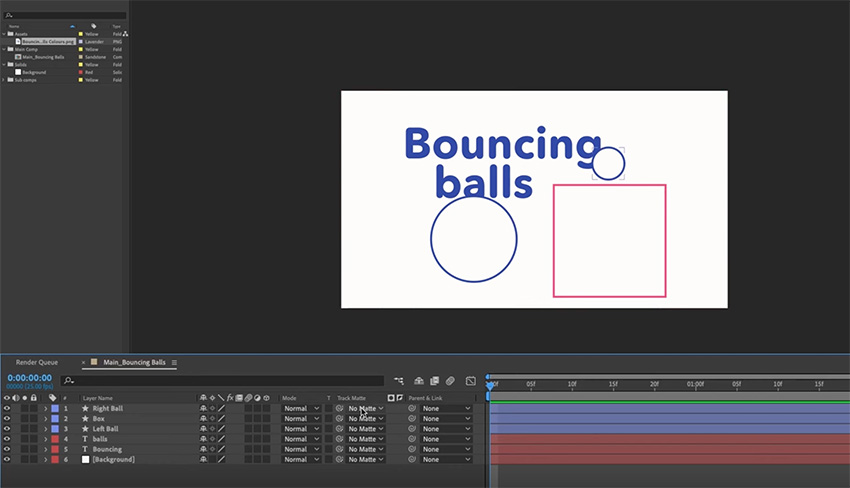
Task: Hide the [Background] layer eye
Action: (x=6, y=459)
